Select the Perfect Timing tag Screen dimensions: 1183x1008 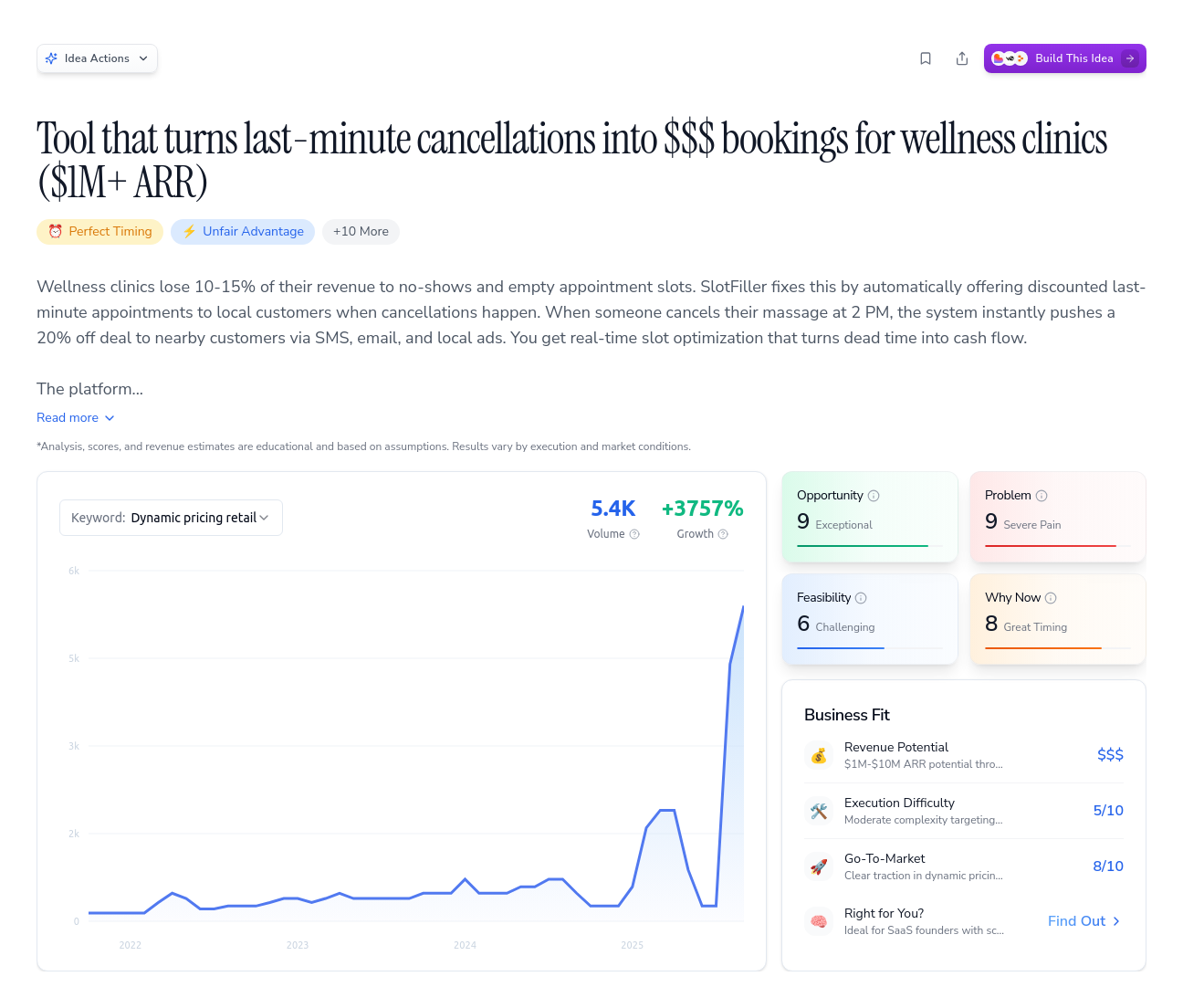(100, 232)
